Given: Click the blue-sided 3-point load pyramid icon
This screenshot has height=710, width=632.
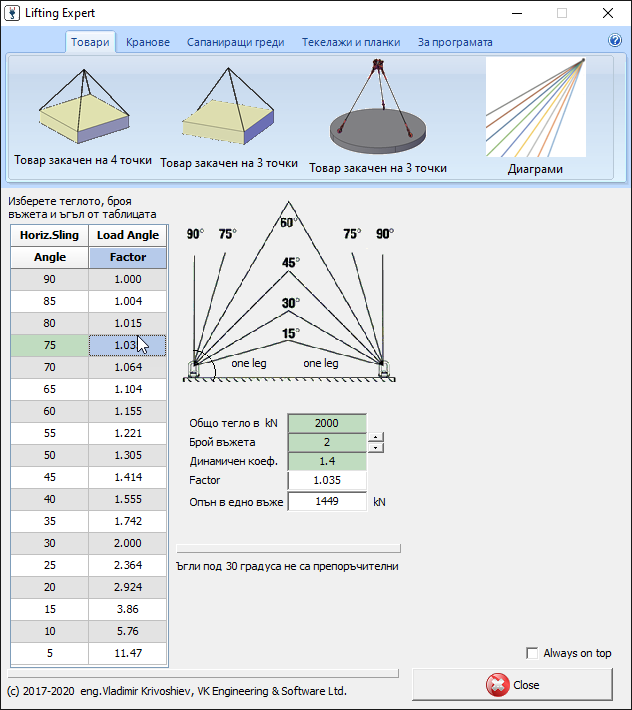Looking at the screenshot, I should point(228,108).
